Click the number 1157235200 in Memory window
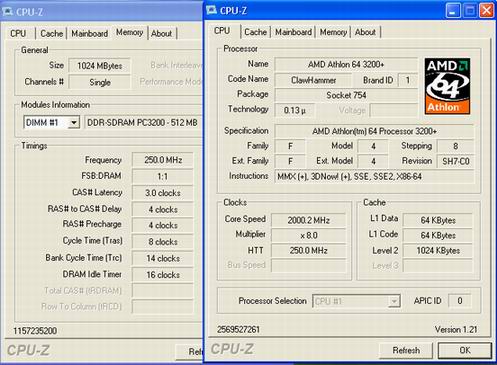The width and height of the screenshot is (497, 365). tap(35, 331)
